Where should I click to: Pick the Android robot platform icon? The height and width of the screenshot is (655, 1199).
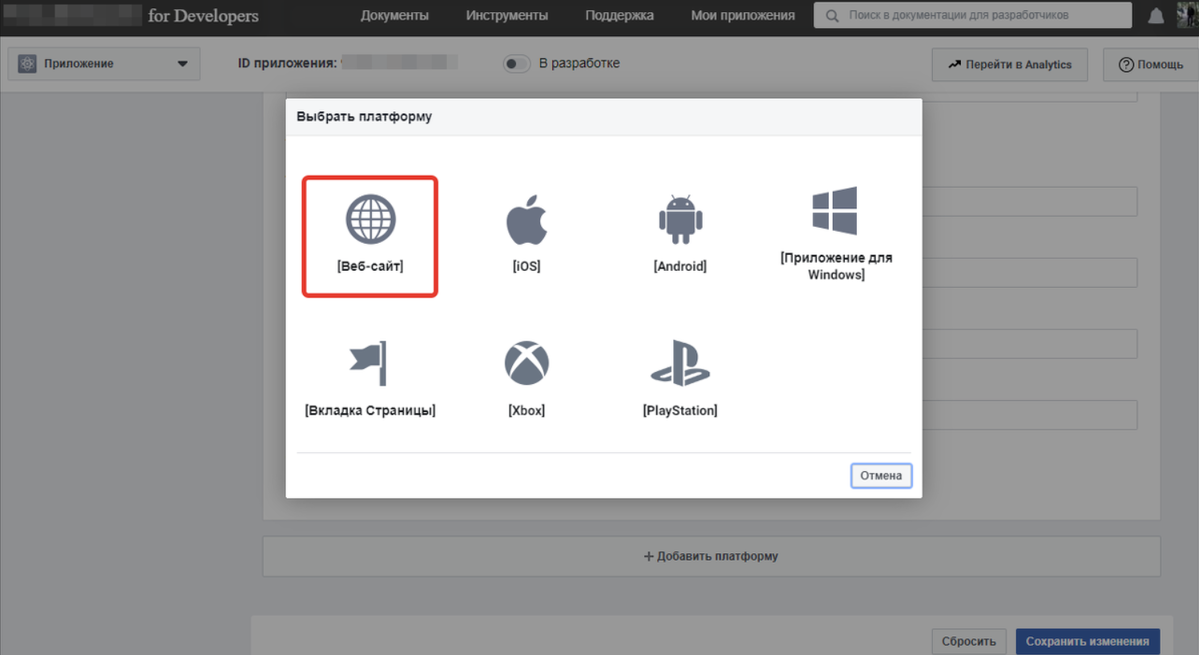tap(680, 219)
